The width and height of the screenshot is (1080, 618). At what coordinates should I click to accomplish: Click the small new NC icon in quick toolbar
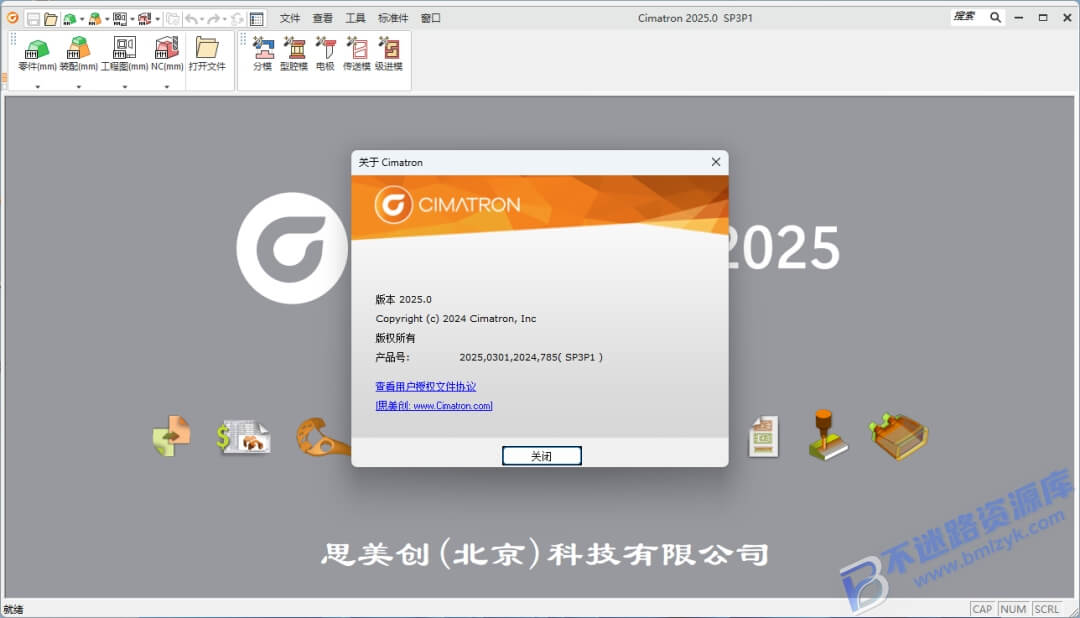pyautogui.click(x=145, y=19)
